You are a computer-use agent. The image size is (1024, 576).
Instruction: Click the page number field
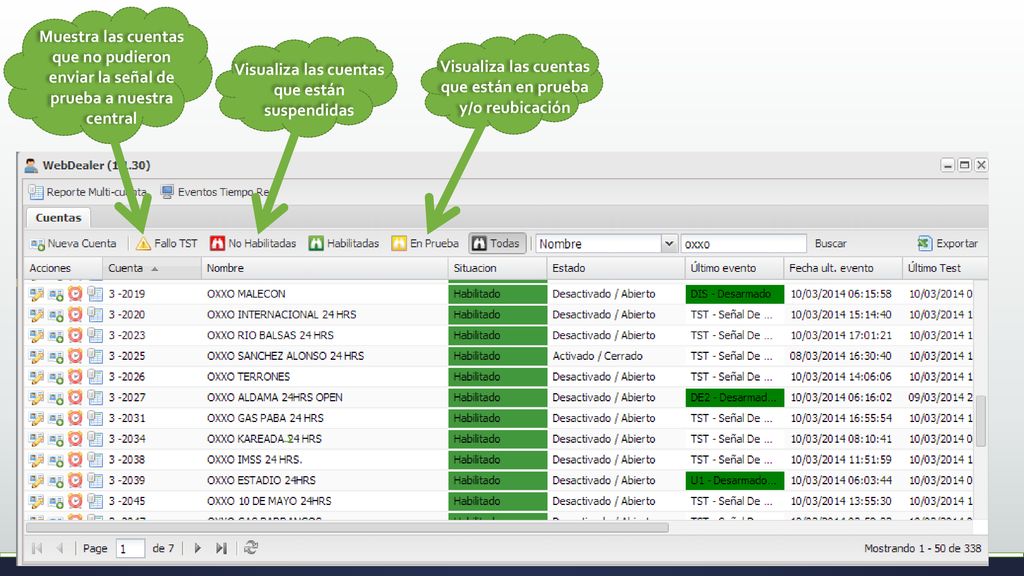coord(131,549)
